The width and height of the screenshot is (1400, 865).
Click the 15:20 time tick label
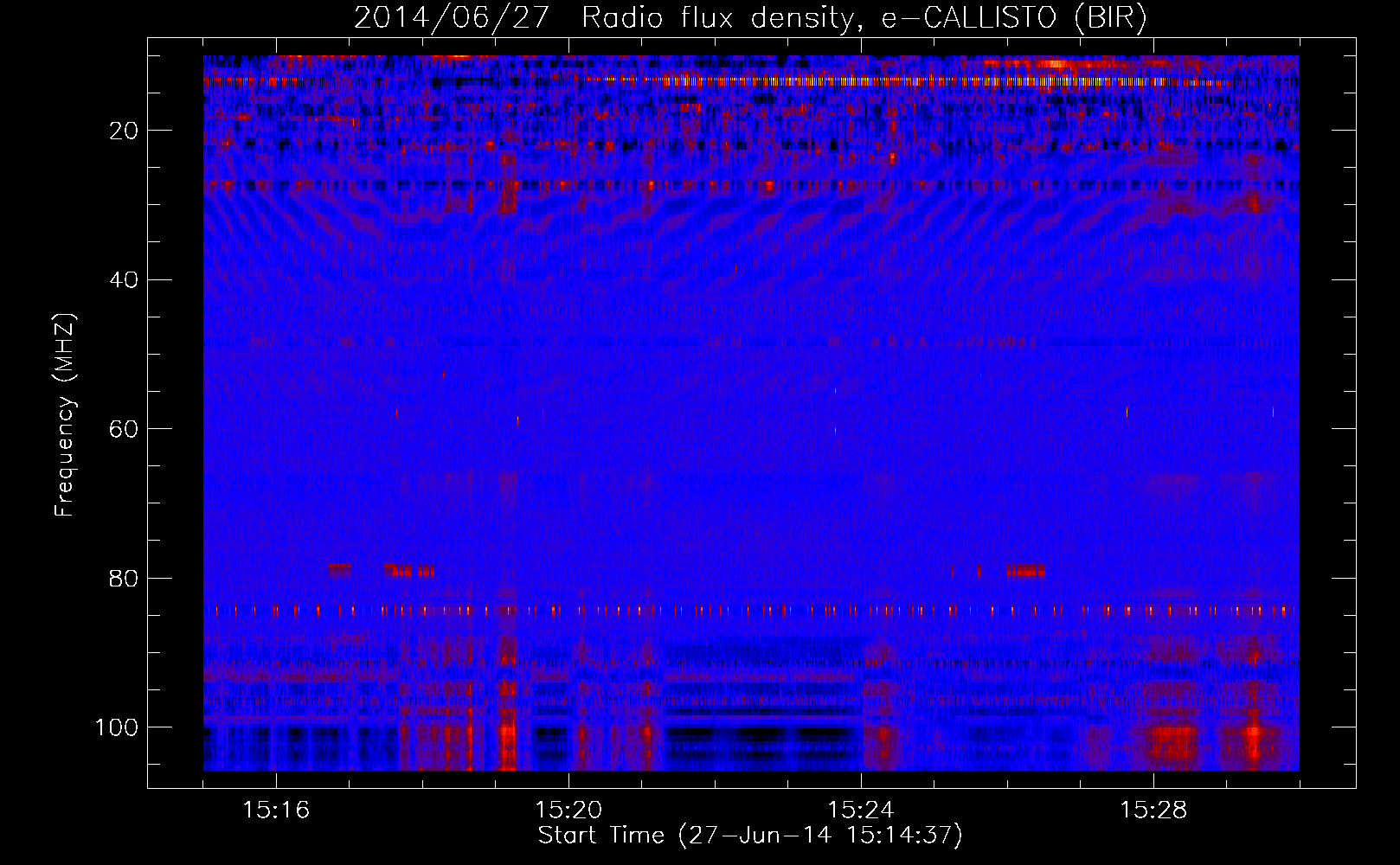(x=568, y=811)
